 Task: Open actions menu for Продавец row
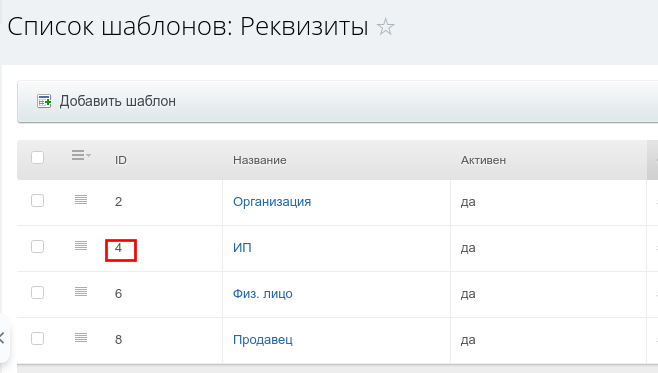[81, 337]
